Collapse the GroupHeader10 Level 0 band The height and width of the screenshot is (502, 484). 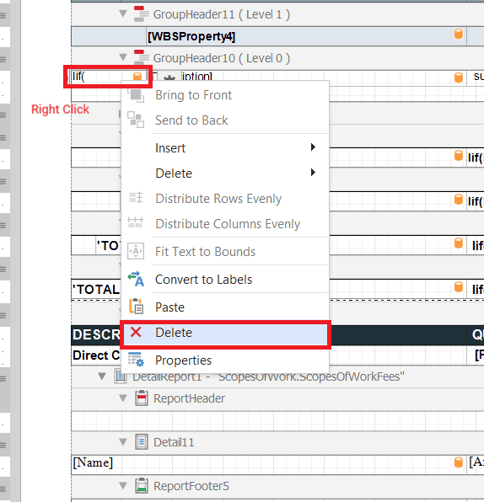[123, 58]
